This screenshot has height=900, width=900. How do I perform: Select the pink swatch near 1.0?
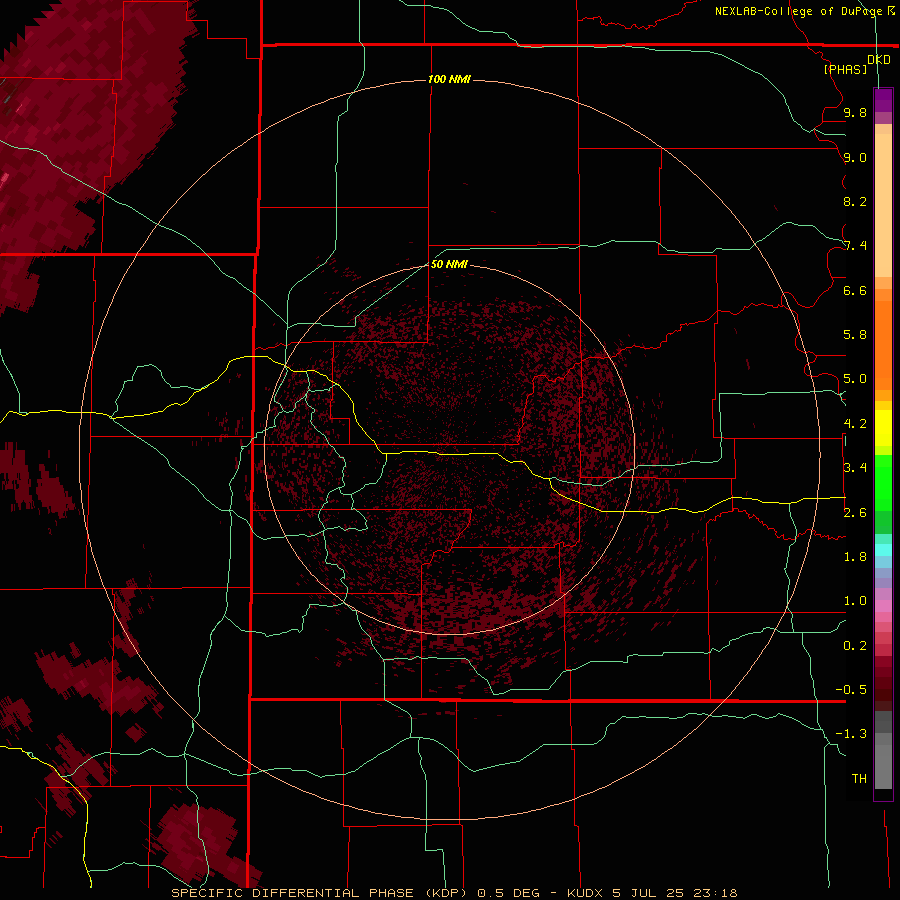(883, 606)
